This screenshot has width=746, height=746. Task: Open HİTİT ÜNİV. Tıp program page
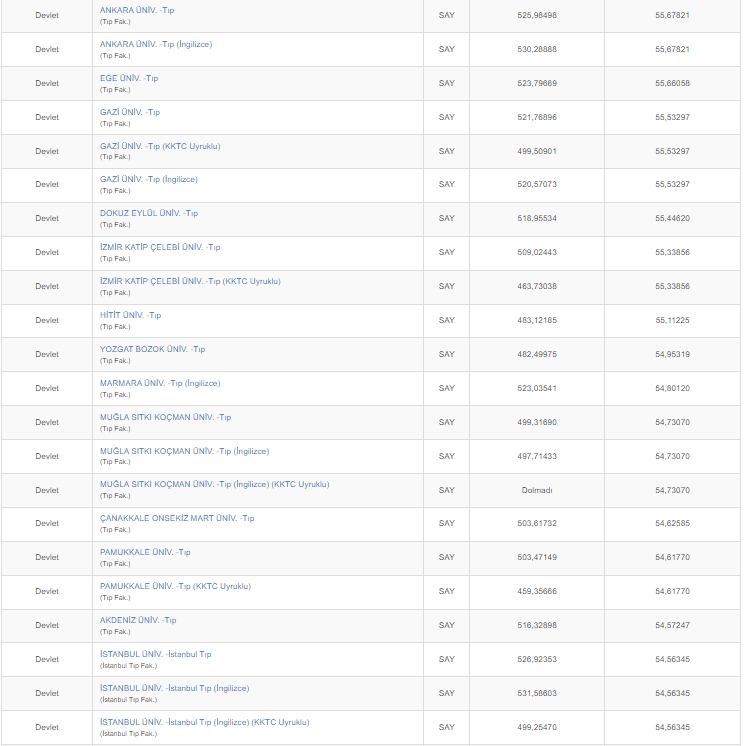[130, 315]
